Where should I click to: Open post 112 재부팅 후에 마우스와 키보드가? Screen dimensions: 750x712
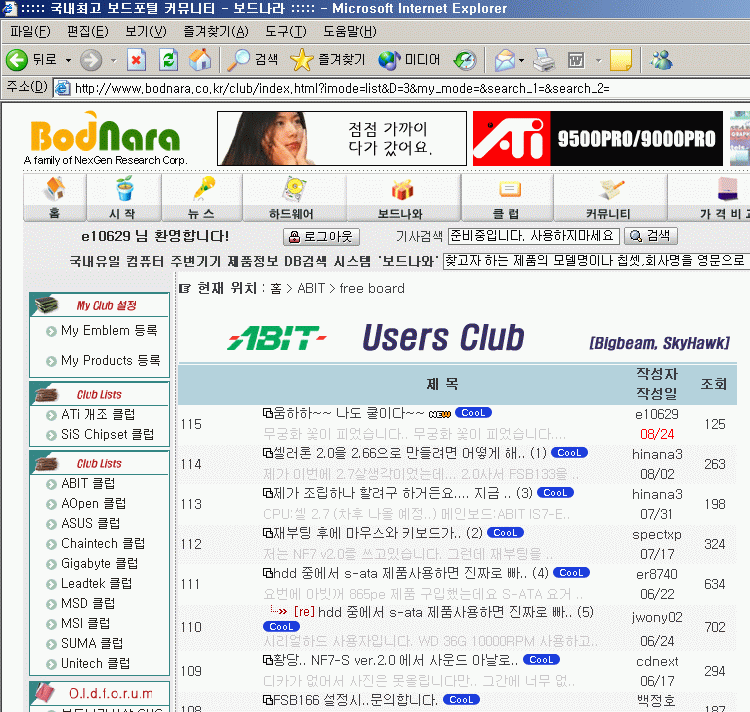(x=367, y=533)
